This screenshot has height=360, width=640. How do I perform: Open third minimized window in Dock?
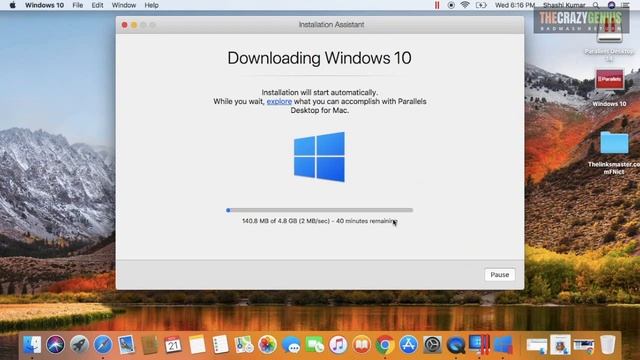[584, 345]
